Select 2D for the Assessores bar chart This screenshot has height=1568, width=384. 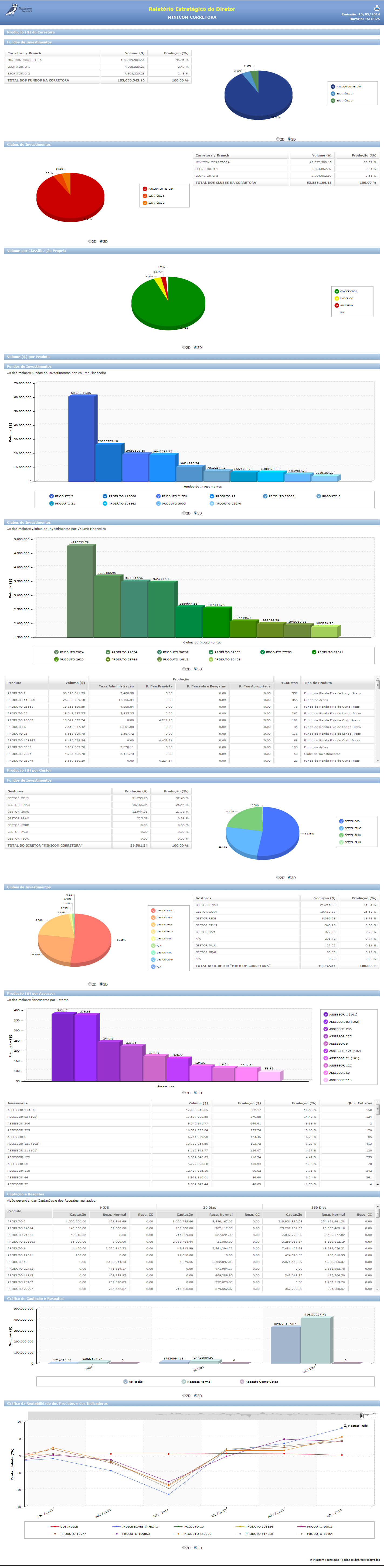[x=184, y=1093]
